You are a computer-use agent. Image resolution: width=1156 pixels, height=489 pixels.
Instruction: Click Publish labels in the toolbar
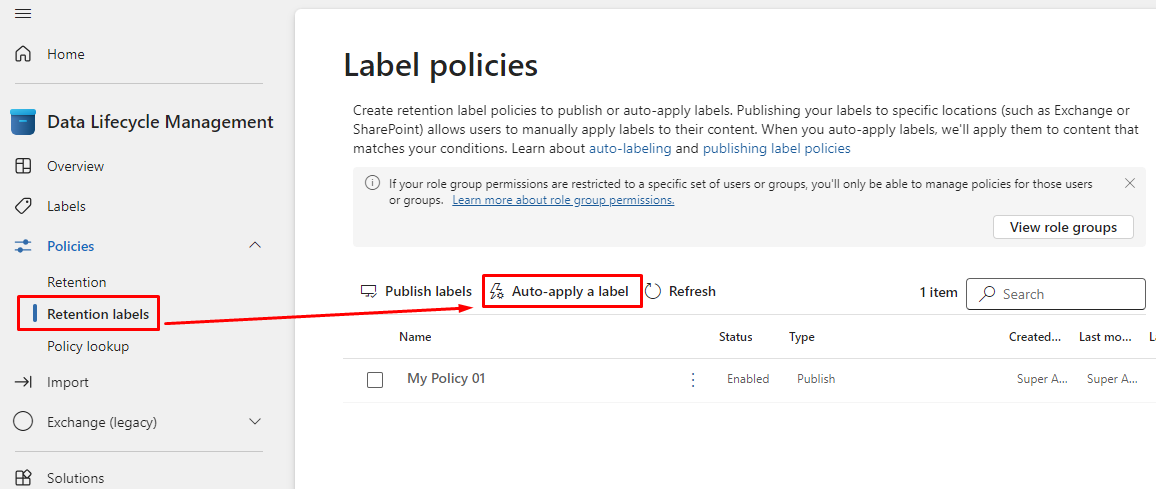416,291
